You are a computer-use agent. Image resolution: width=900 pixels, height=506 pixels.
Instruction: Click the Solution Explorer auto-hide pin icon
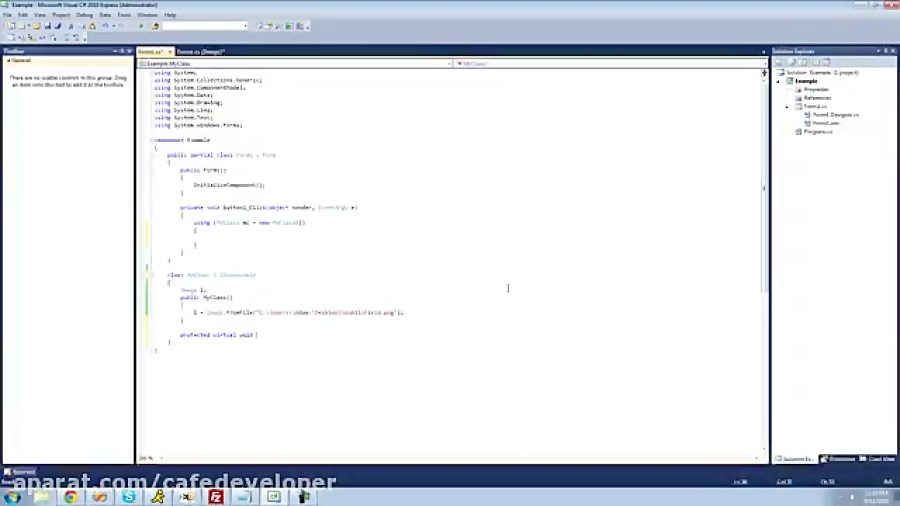886,51
